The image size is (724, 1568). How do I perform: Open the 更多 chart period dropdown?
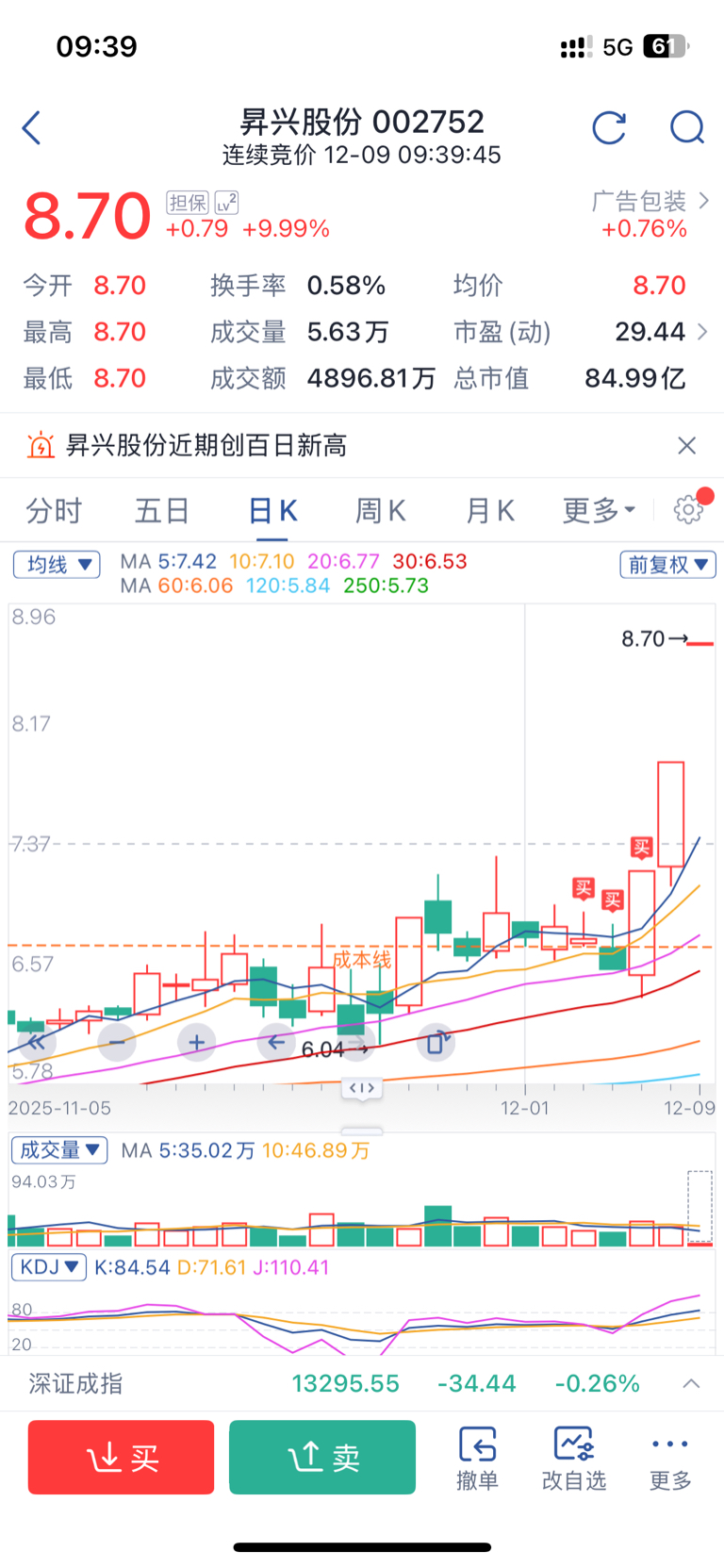pos(600,510)
